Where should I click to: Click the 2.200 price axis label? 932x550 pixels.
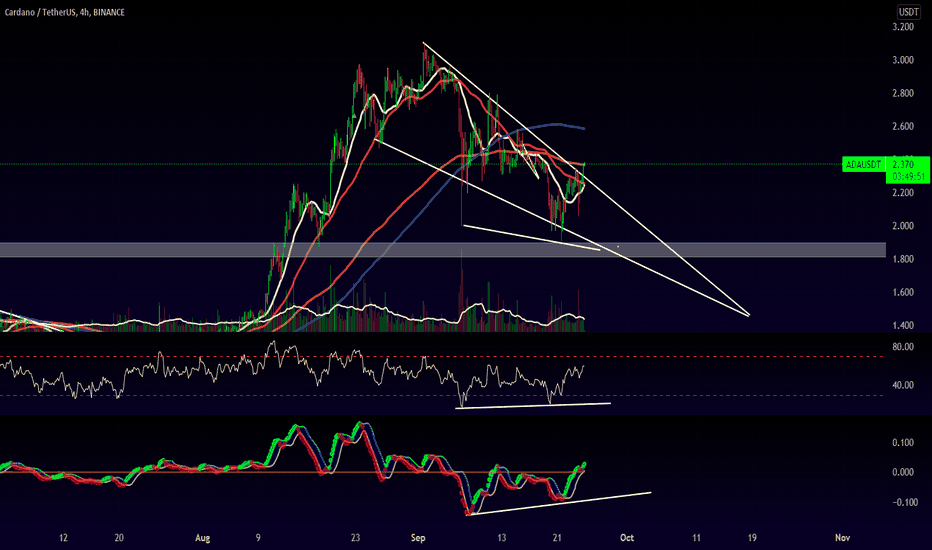pyautogui.click(x=903, y=193)
